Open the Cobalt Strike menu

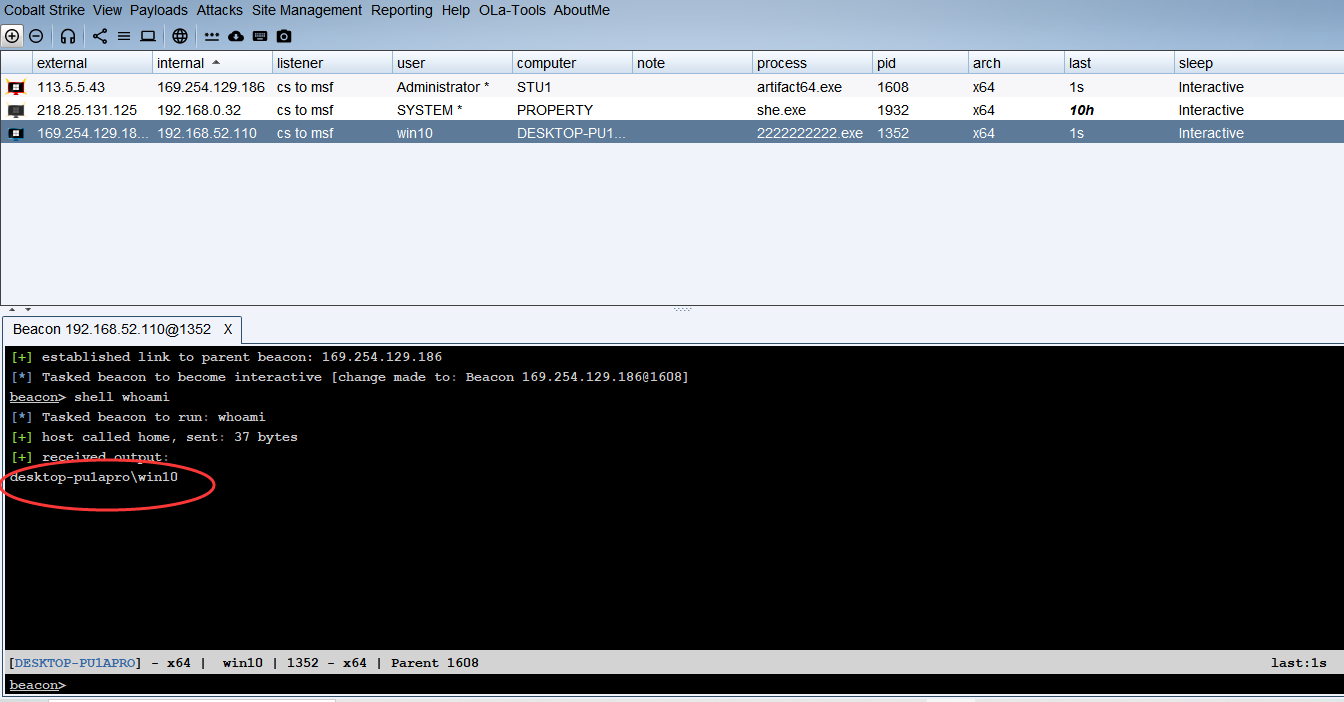coord(44,10)
